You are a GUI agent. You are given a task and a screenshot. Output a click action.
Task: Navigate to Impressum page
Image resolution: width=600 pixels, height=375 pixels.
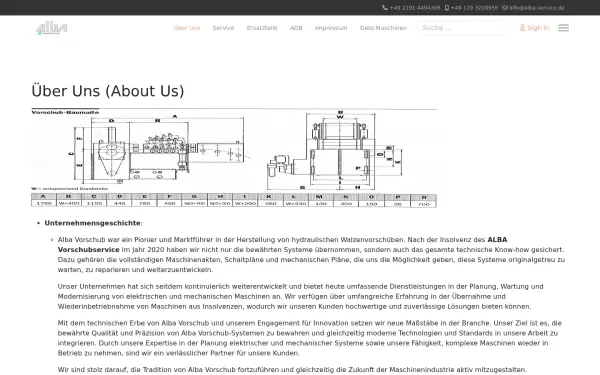click(x=331, y=28)
